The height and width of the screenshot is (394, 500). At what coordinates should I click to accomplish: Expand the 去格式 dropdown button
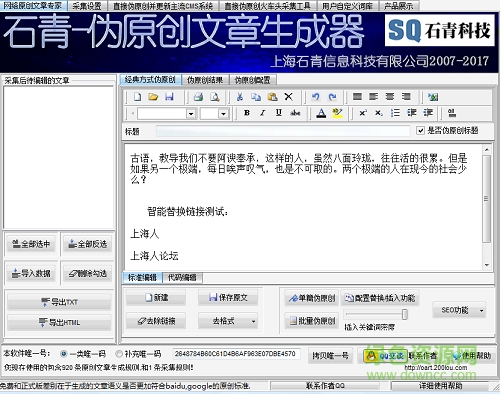tap(253, 321)
